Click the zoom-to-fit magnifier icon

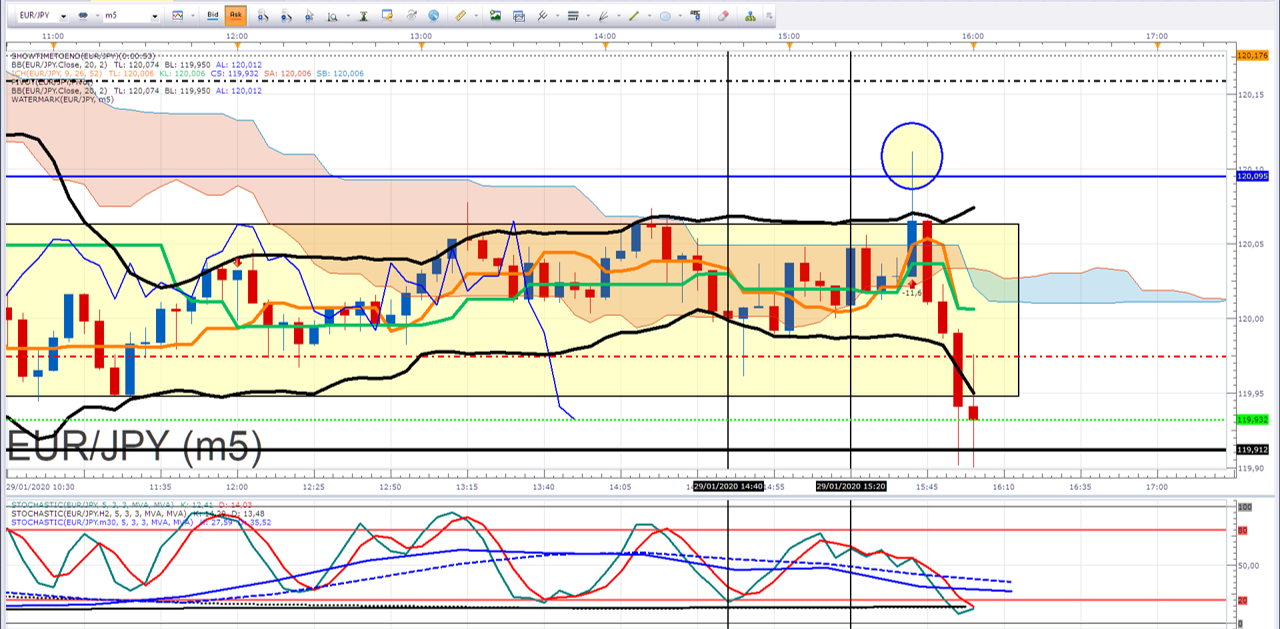point(332,16)
